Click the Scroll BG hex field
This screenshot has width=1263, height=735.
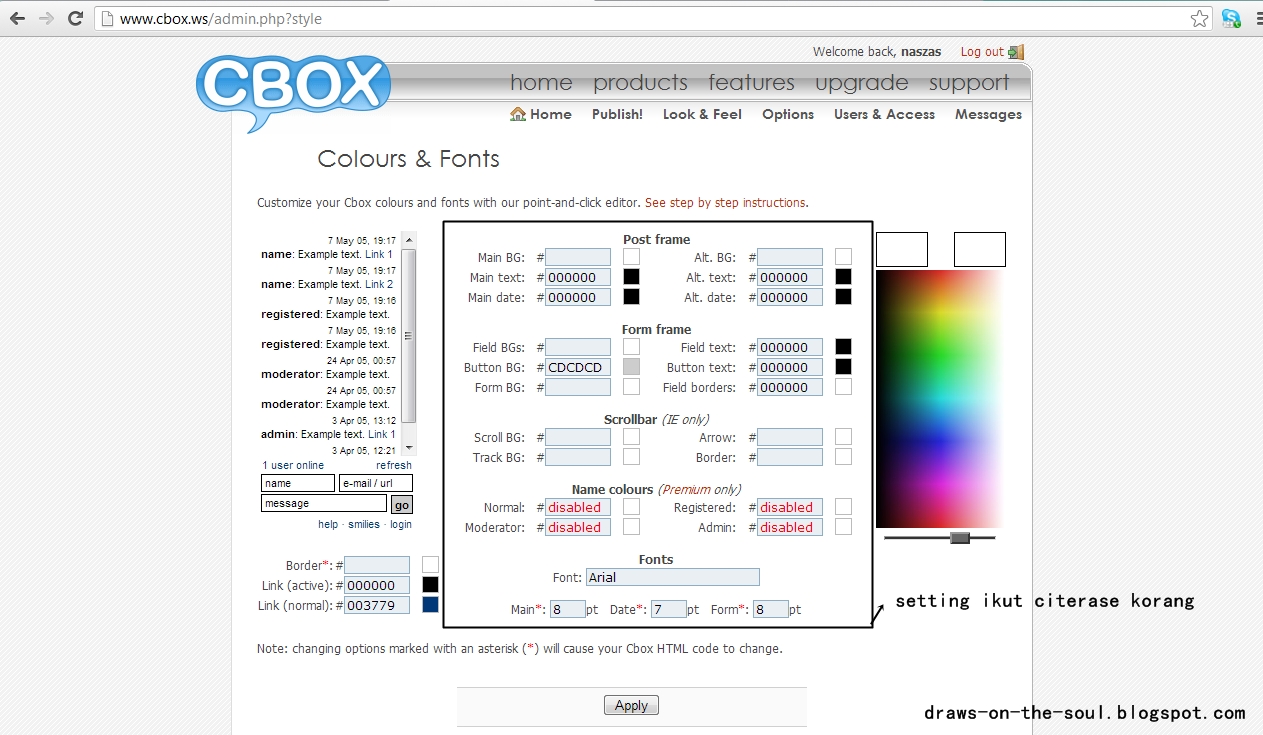pyautogui.click(x=578, y=437)
